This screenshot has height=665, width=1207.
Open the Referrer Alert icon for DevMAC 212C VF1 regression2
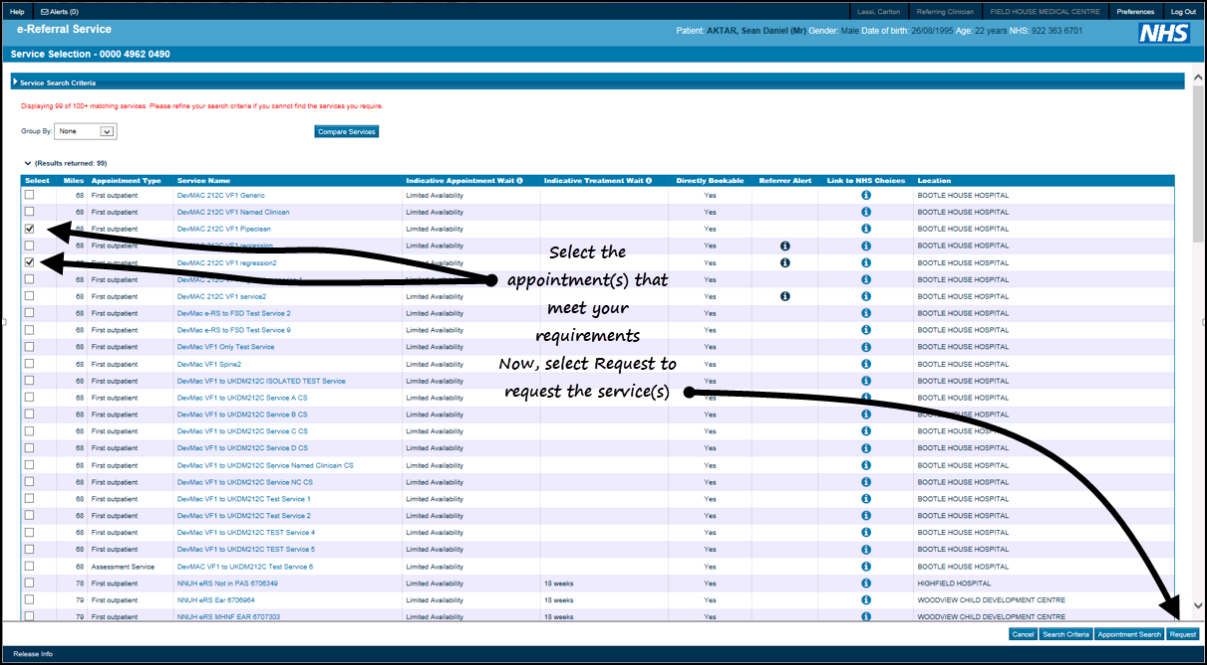[x=785, y=262]
